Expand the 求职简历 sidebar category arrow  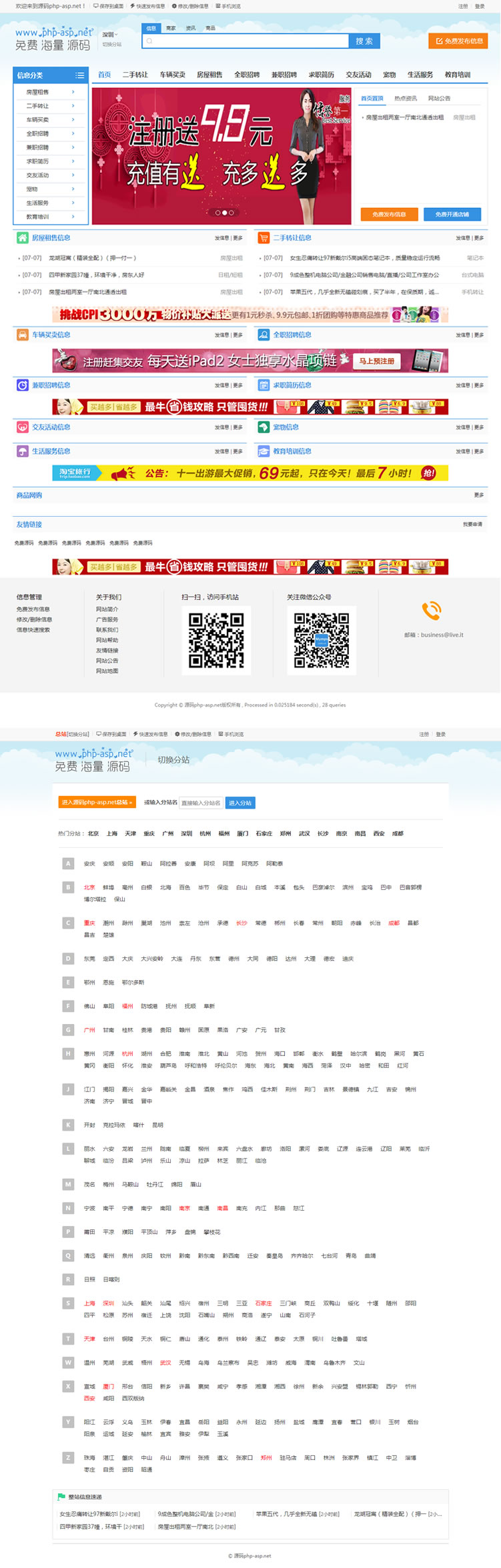(x=73, y=161)
